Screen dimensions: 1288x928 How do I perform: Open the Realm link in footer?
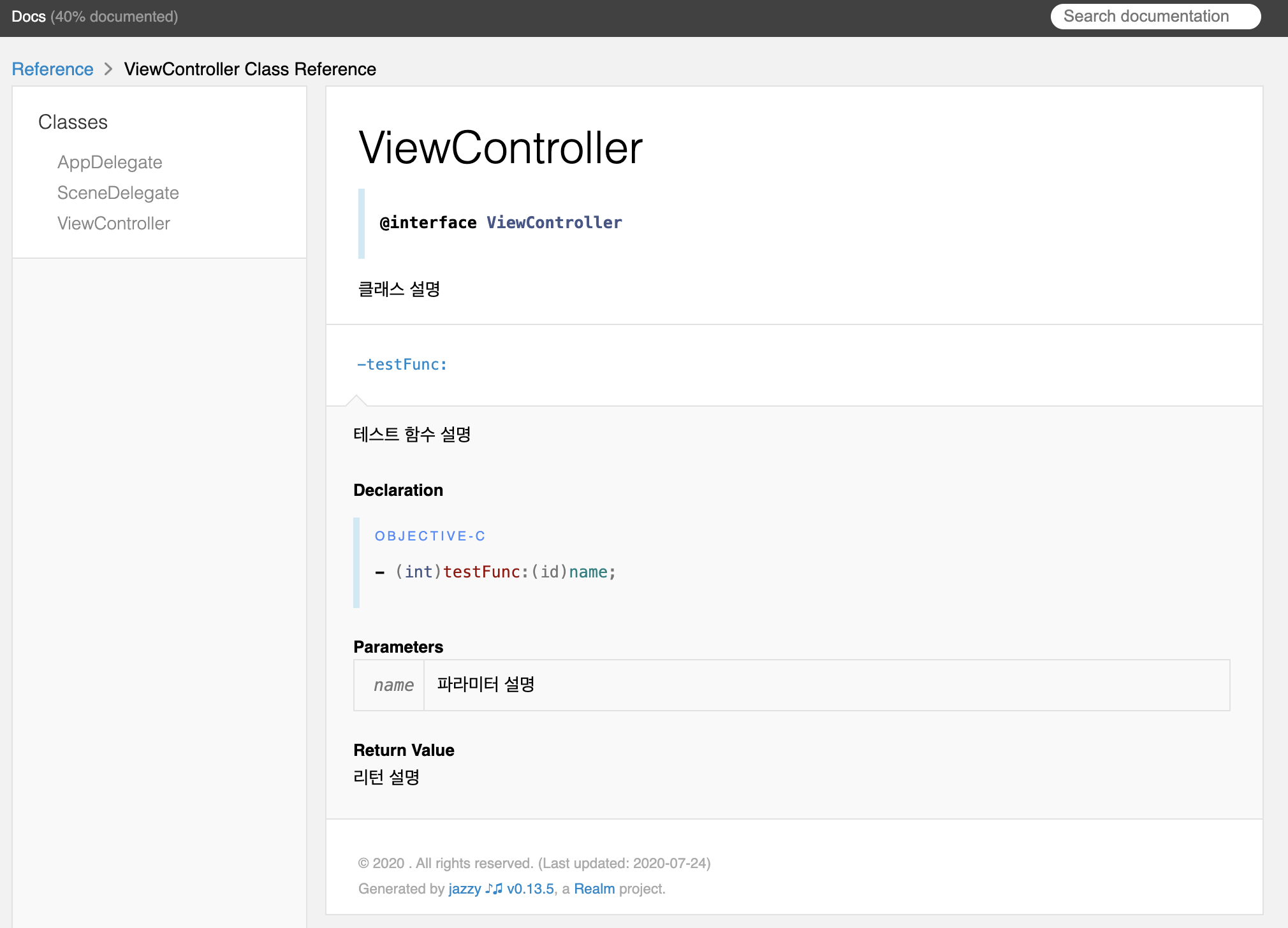click(x=594, y=888)
